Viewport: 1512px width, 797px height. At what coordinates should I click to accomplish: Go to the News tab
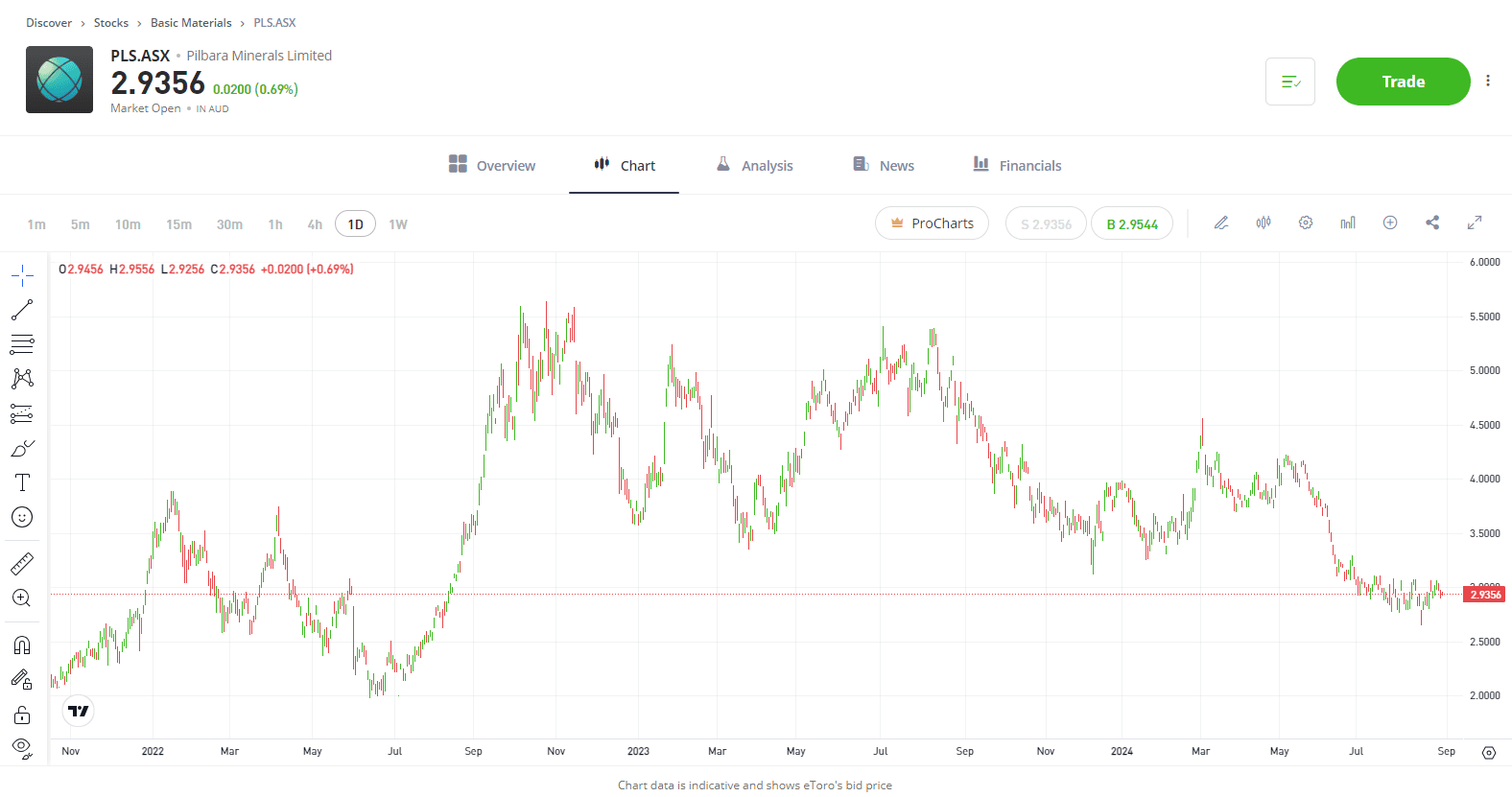coord(884,165)
